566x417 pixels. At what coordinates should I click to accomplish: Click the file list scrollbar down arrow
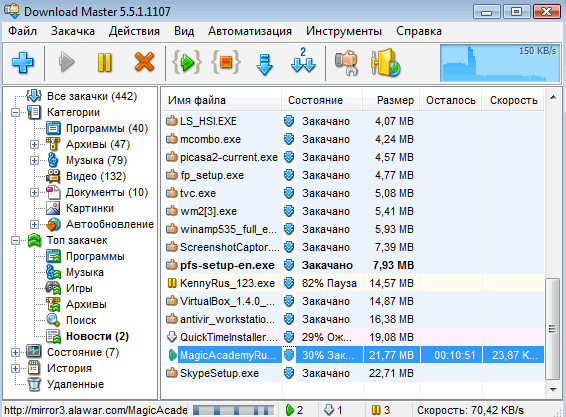coord(553,389)
